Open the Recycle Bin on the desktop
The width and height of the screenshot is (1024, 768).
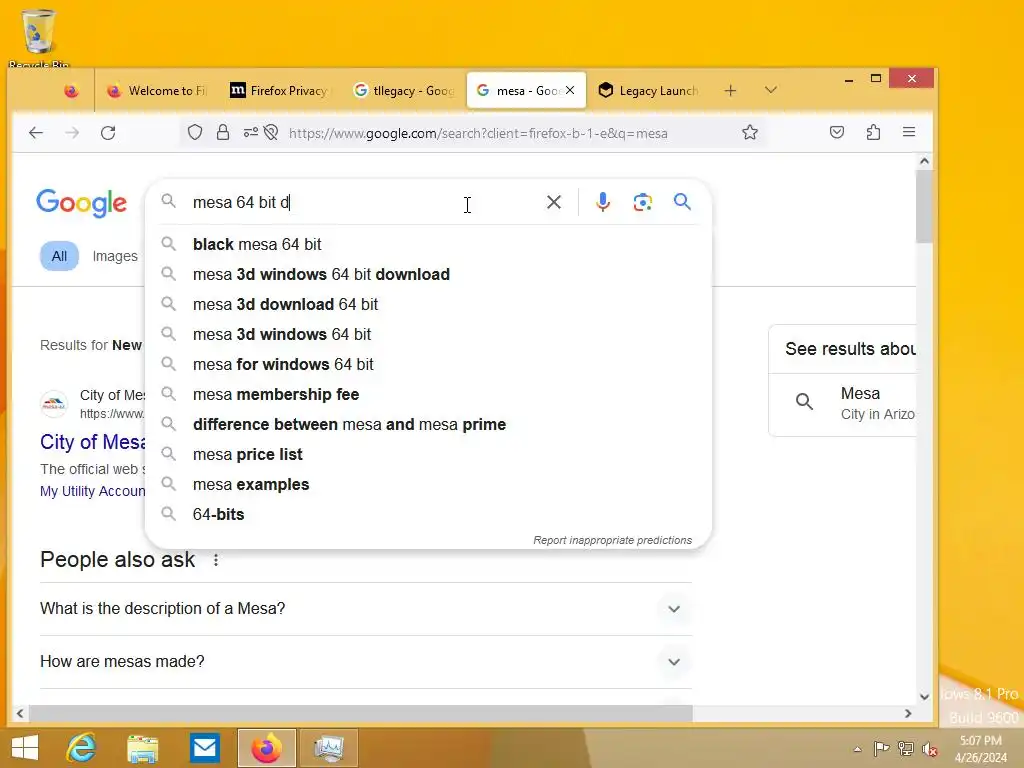[x=39, y=37]
